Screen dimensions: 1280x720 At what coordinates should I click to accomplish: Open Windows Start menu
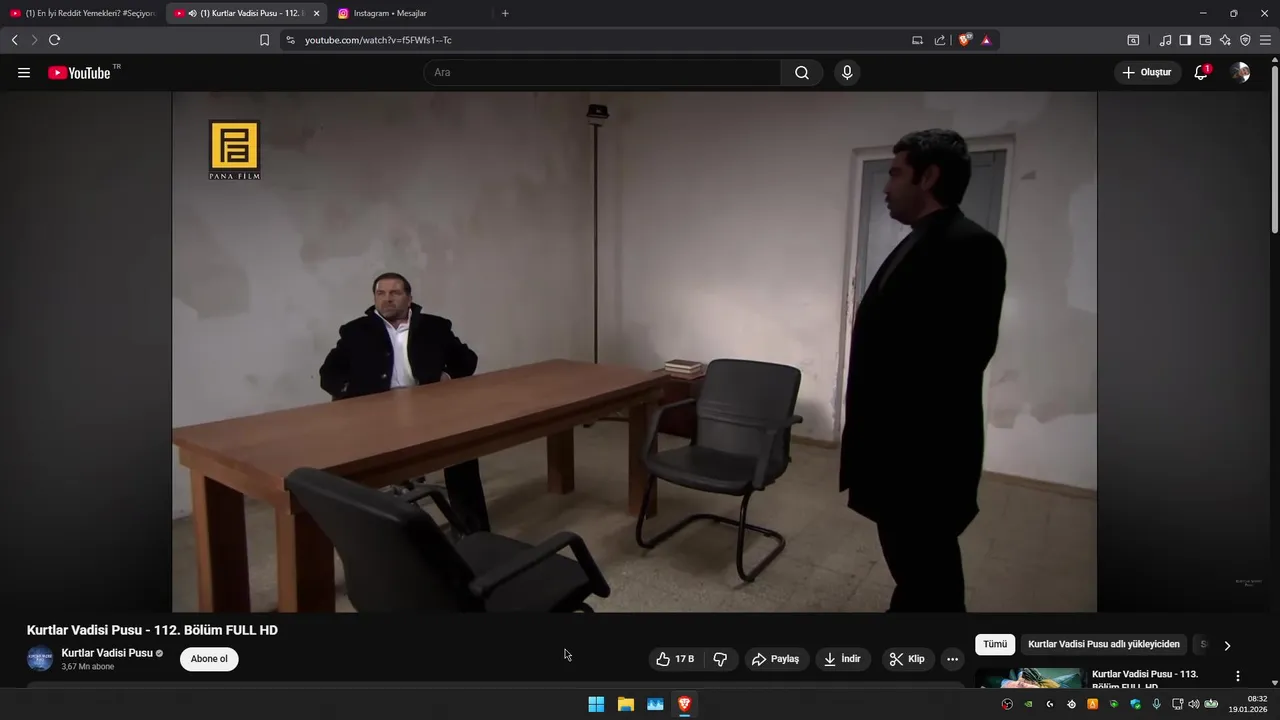(x=596, y=704)
